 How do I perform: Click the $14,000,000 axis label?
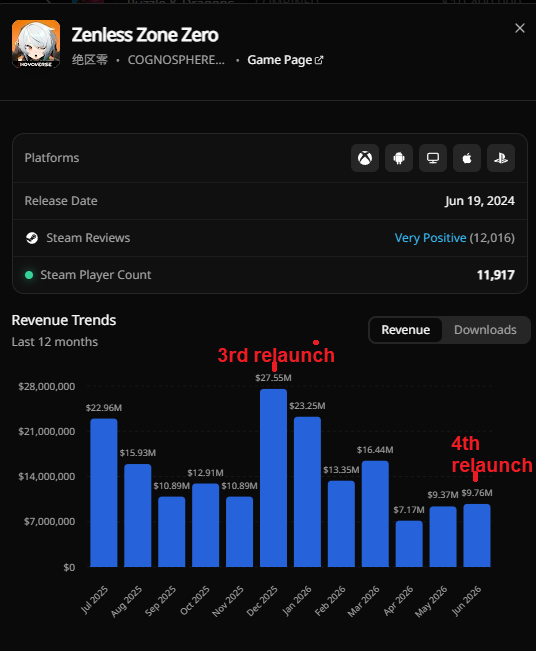47,477
